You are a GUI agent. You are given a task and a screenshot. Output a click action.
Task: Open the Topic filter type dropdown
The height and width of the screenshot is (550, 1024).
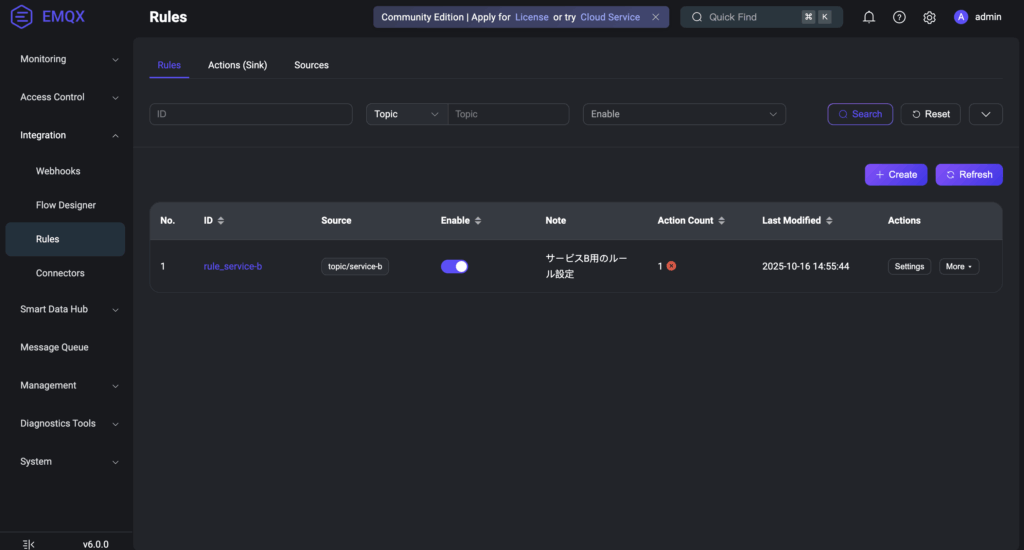click(x=406, y=114)
